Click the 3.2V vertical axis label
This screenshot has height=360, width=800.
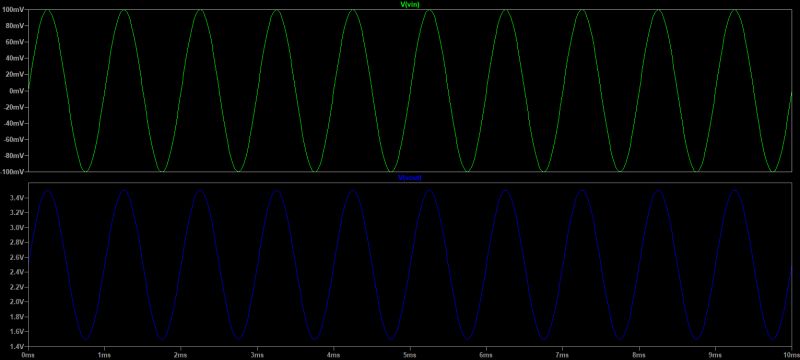click(17, 213)
